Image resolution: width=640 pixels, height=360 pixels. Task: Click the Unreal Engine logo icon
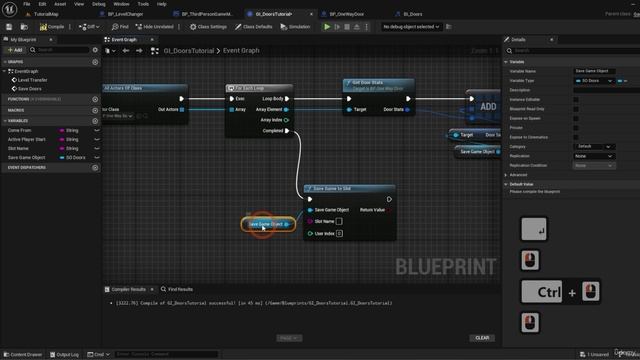(9, 9)
